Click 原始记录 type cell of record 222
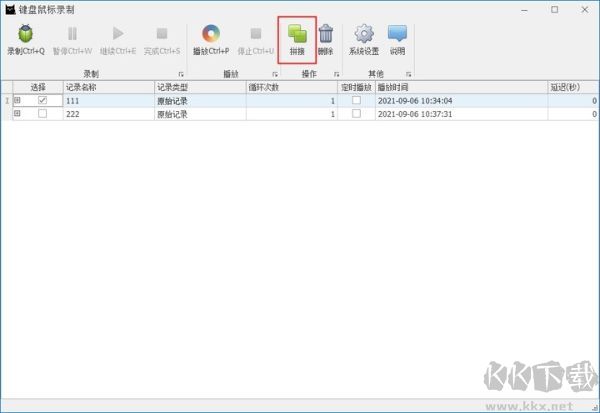This screenshot has width=600, height=413. [200, 114]
